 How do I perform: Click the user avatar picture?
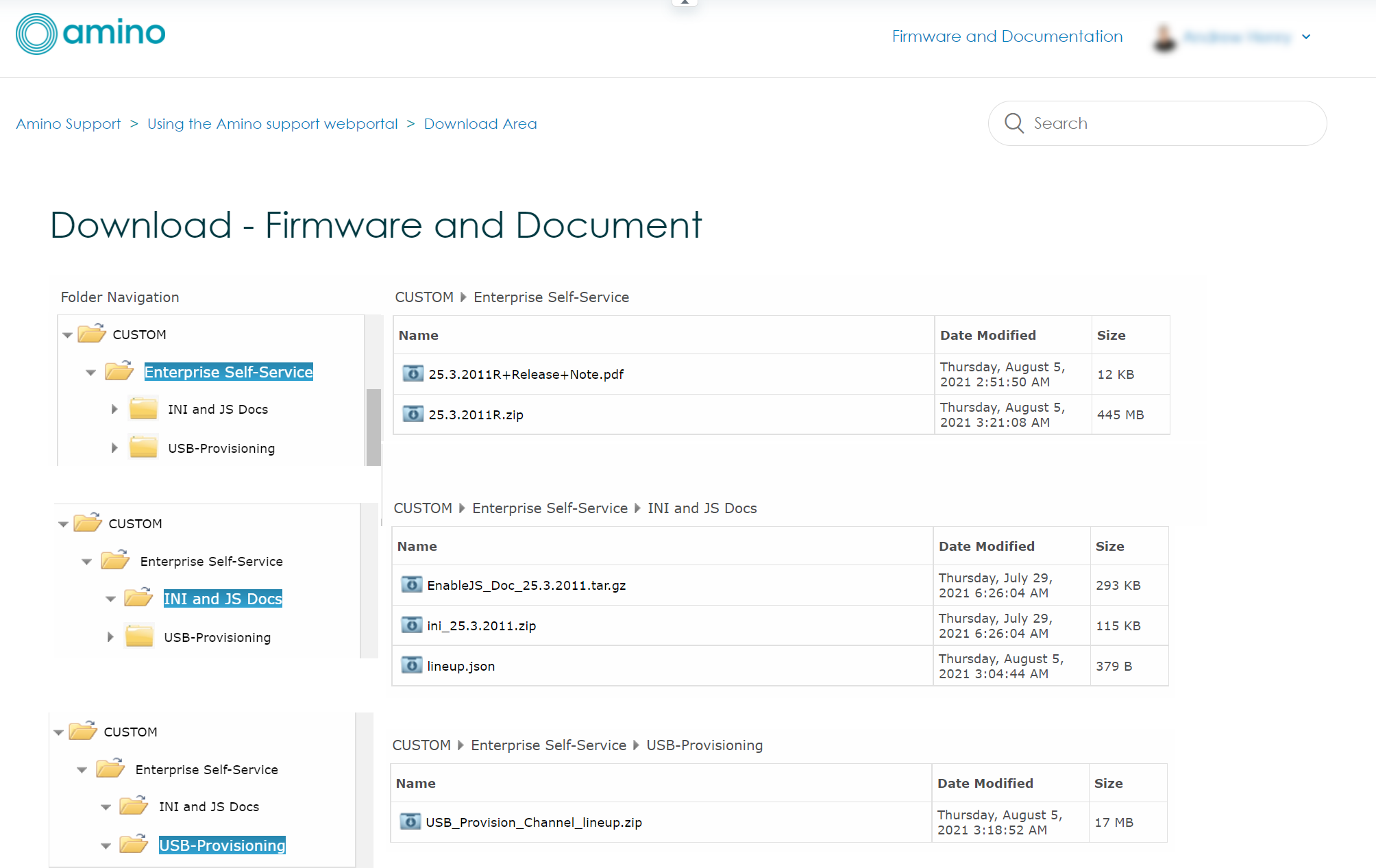(x=1164, y=37)
